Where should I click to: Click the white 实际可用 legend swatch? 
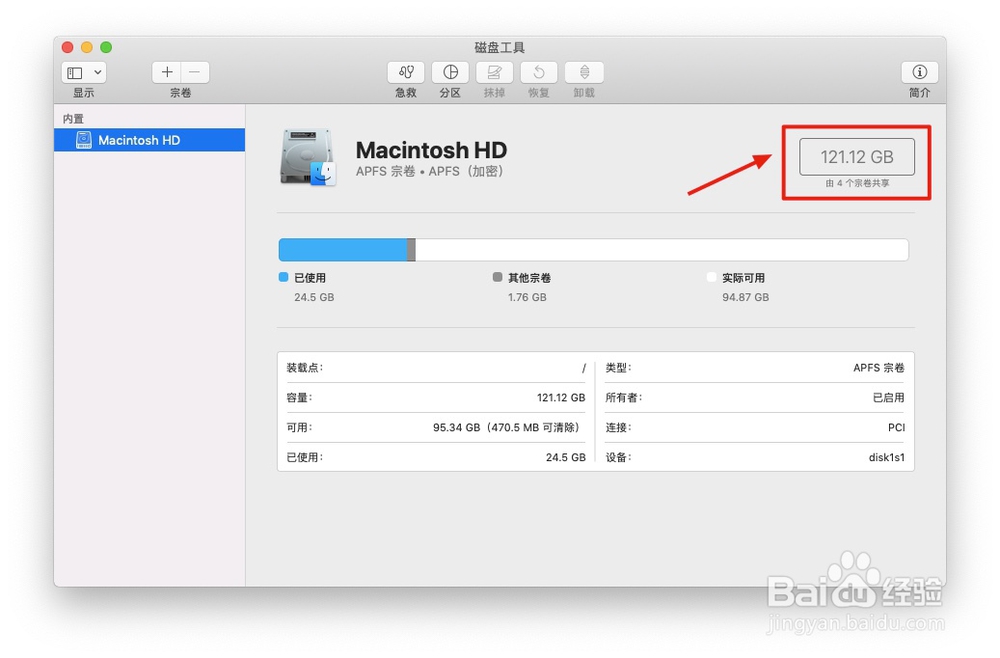tap(711, 277)
